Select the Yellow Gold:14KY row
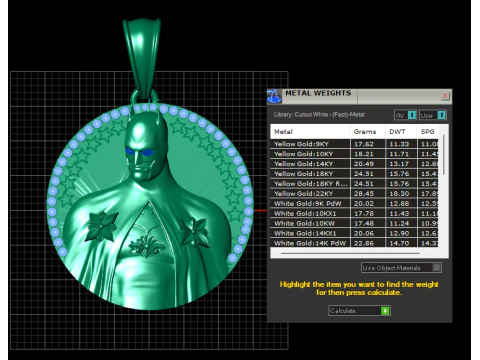480x360 pixels. coord(354,164)
